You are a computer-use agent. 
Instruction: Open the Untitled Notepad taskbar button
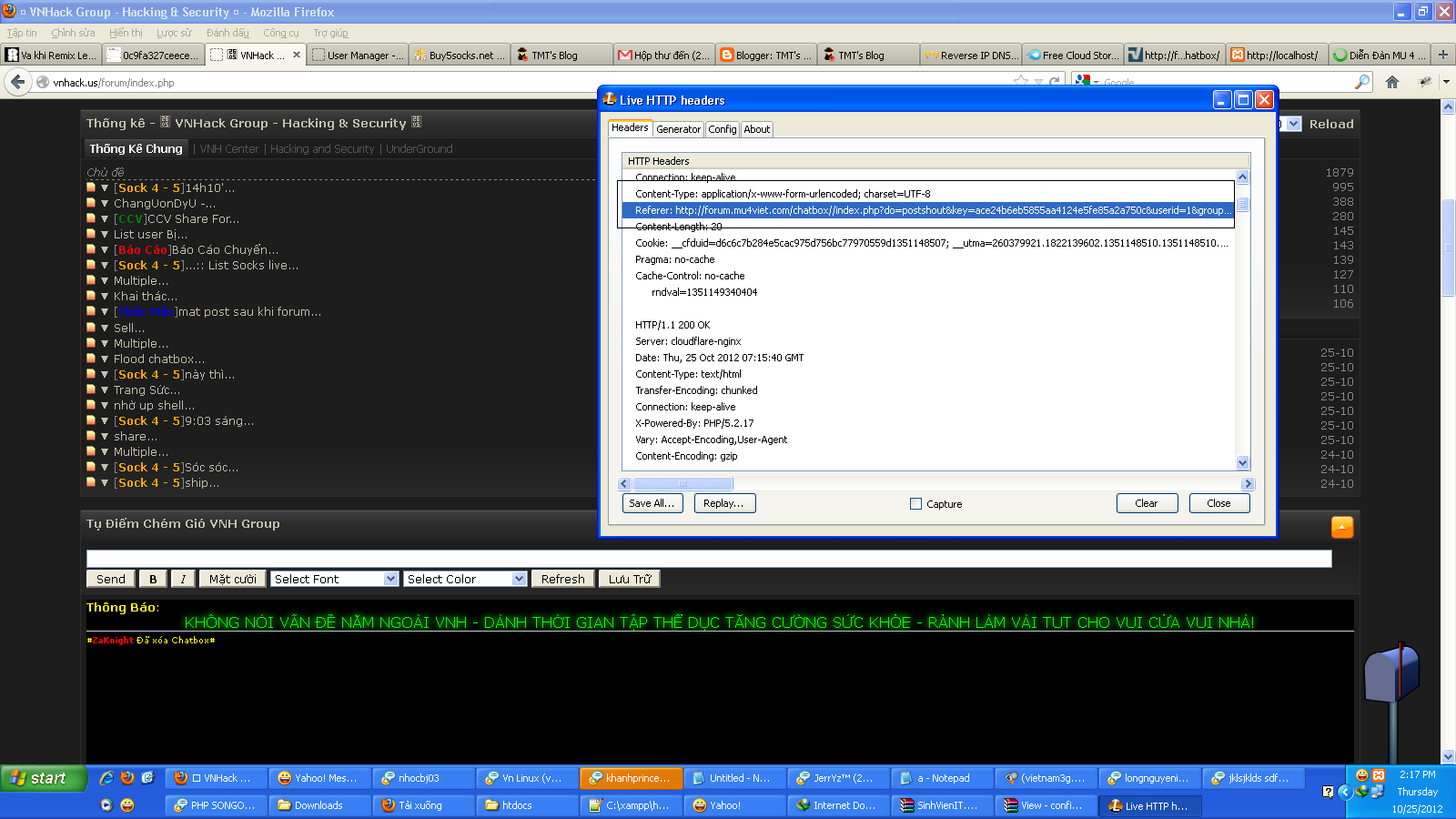(734, 778)
